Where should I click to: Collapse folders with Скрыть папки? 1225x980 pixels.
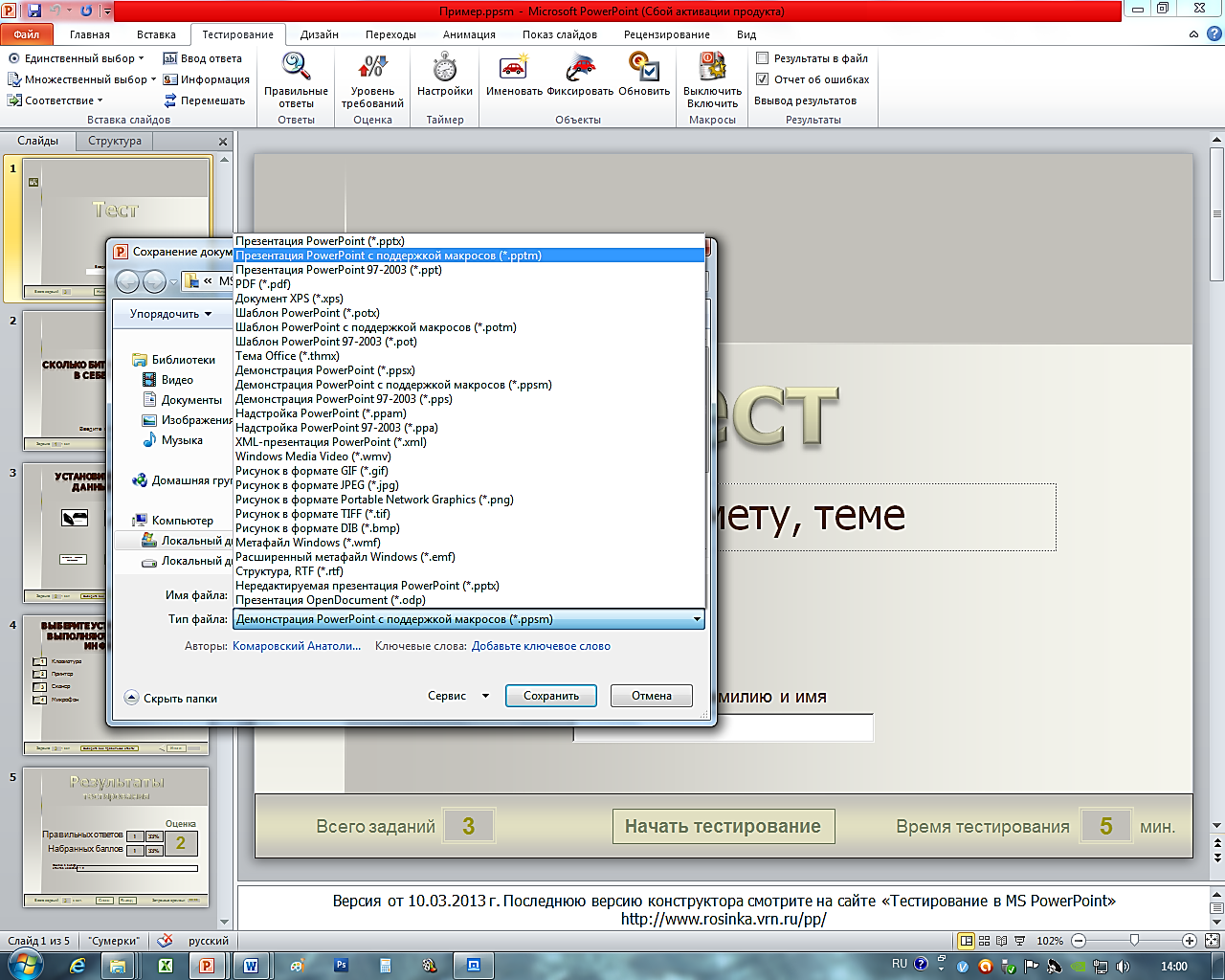click(x=171, y=699)
